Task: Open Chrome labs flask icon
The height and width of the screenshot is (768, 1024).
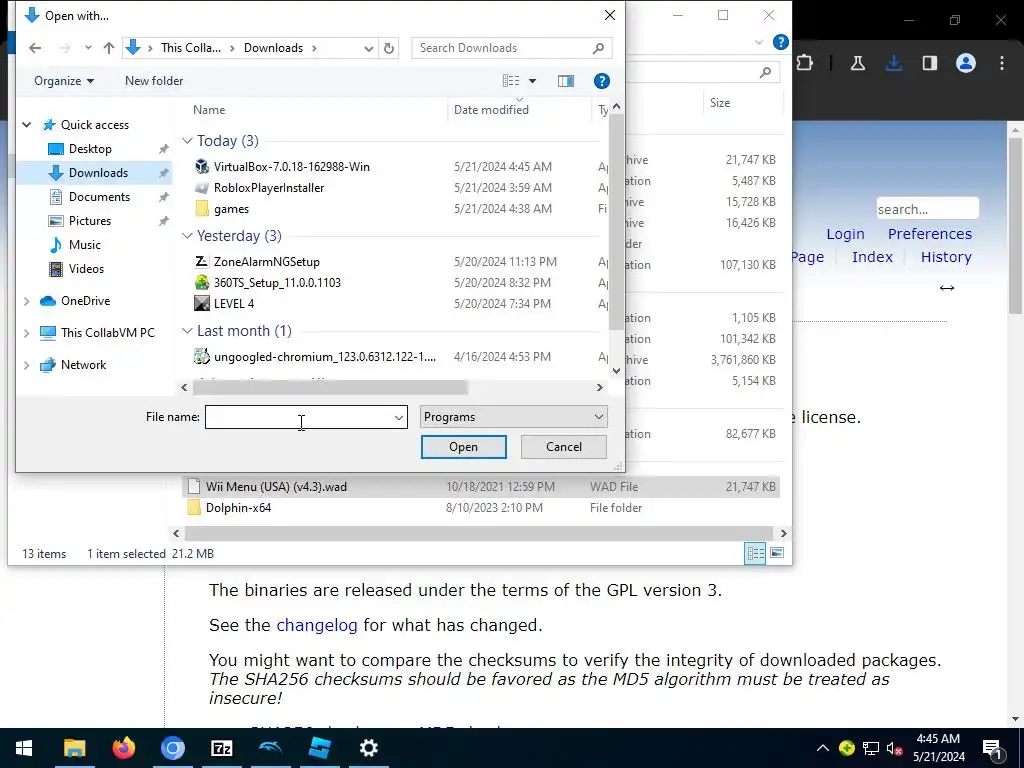Action: coord(857,63)
